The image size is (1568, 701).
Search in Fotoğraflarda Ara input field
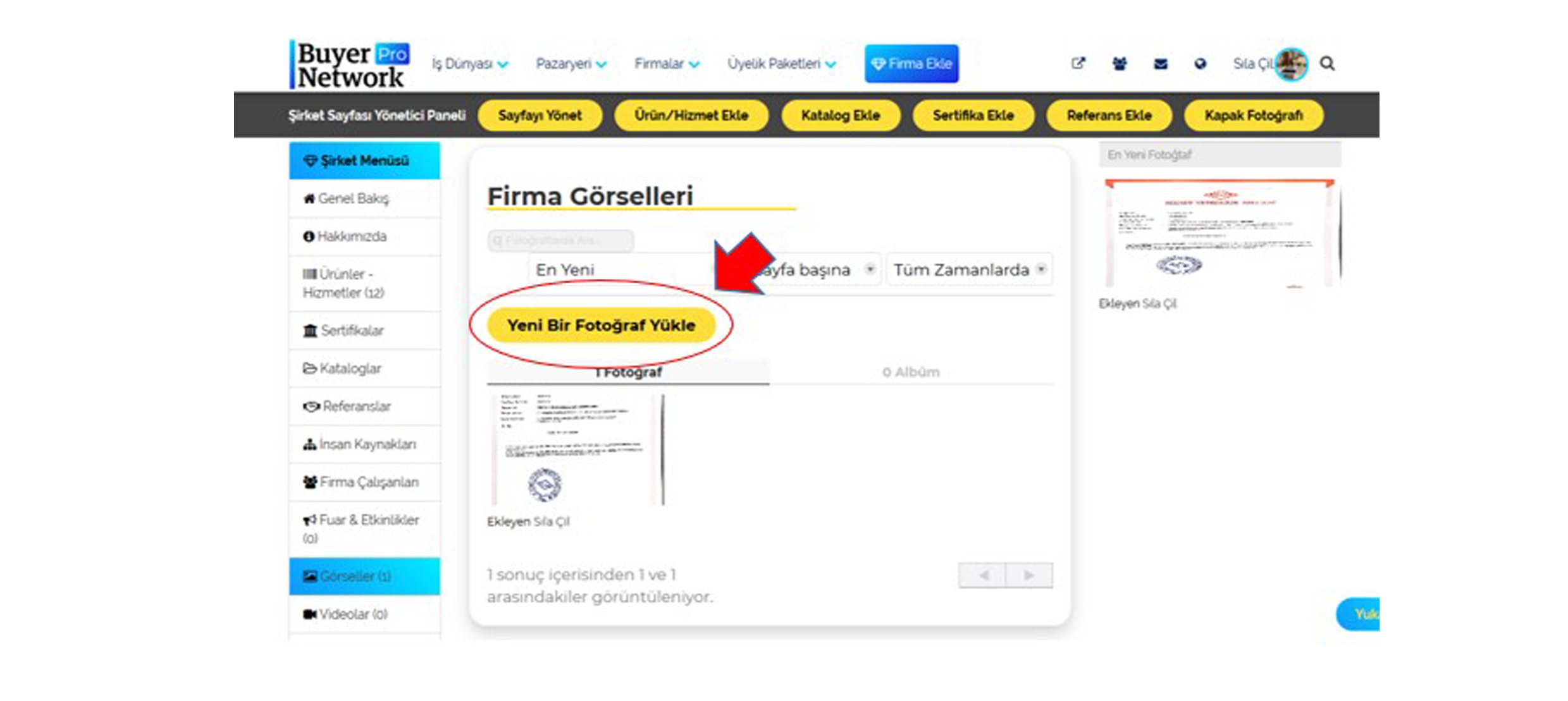point(561,238)
